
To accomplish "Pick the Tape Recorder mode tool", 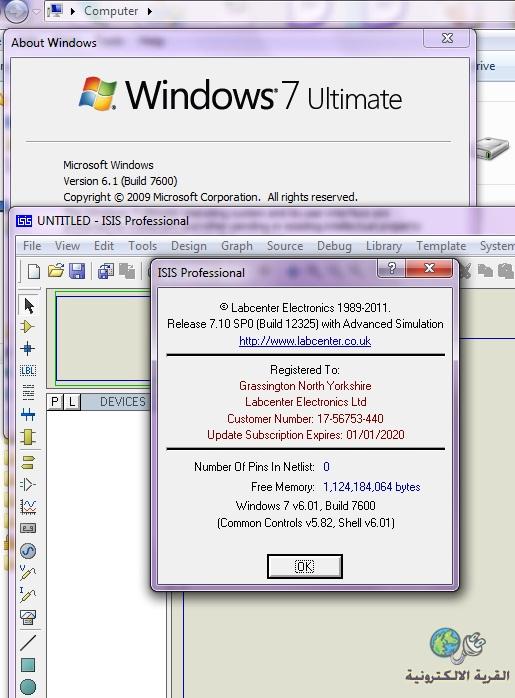I will 28,528.
